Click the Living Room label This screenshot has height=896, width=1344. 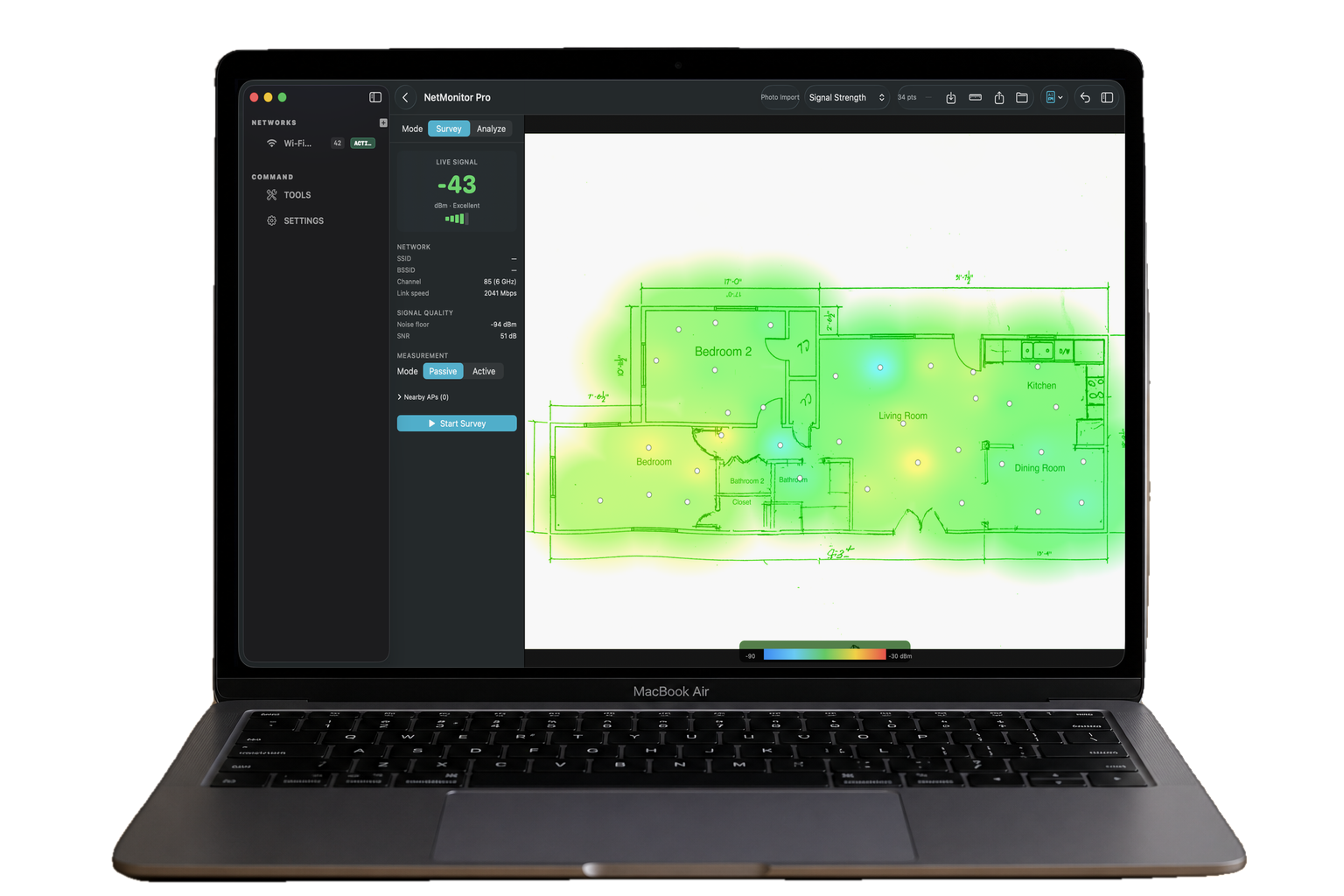903,416
